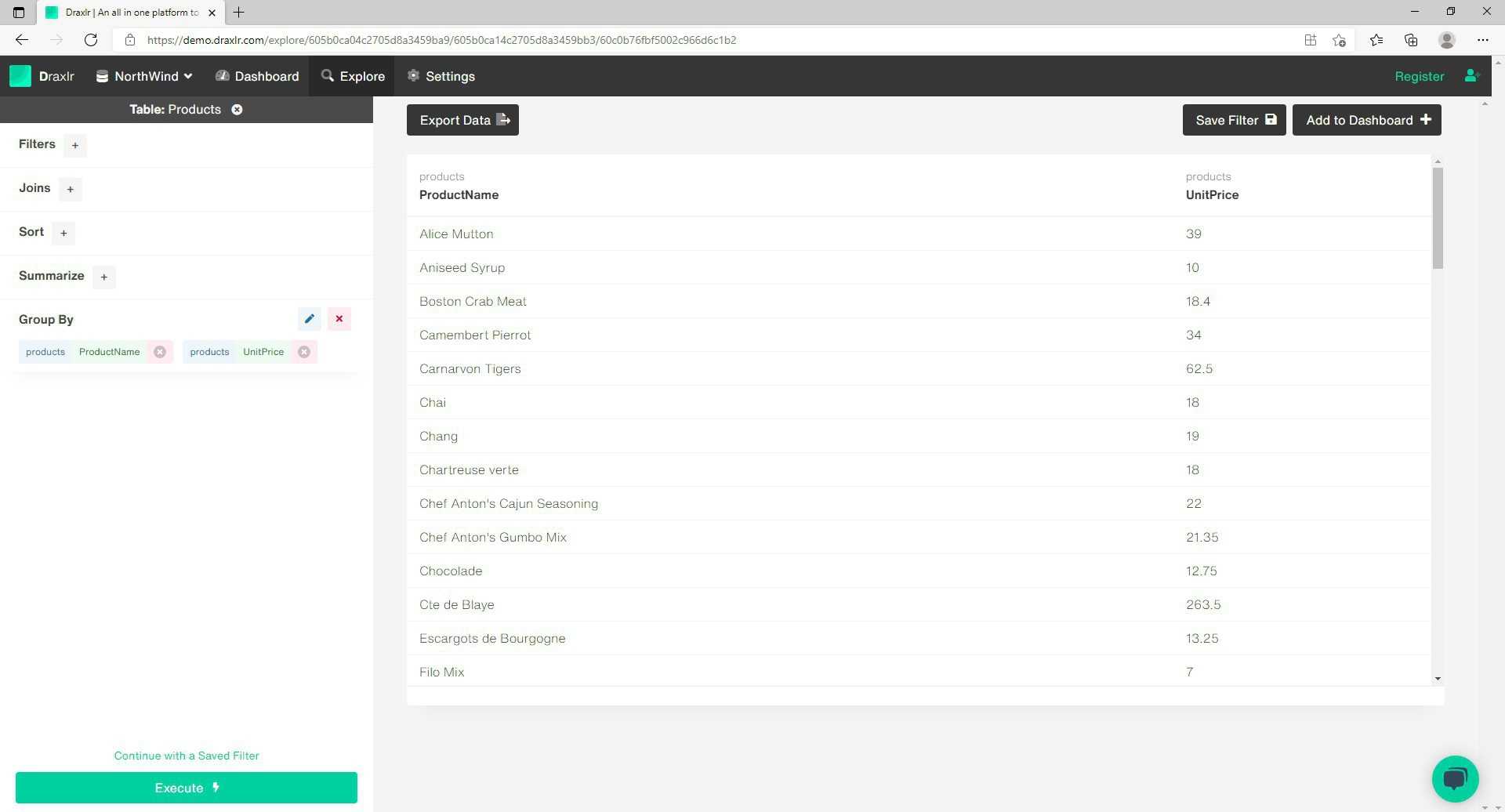Click Add to Dashboard button
The height and width of the screenshot is (812, 1505).
1366,120
